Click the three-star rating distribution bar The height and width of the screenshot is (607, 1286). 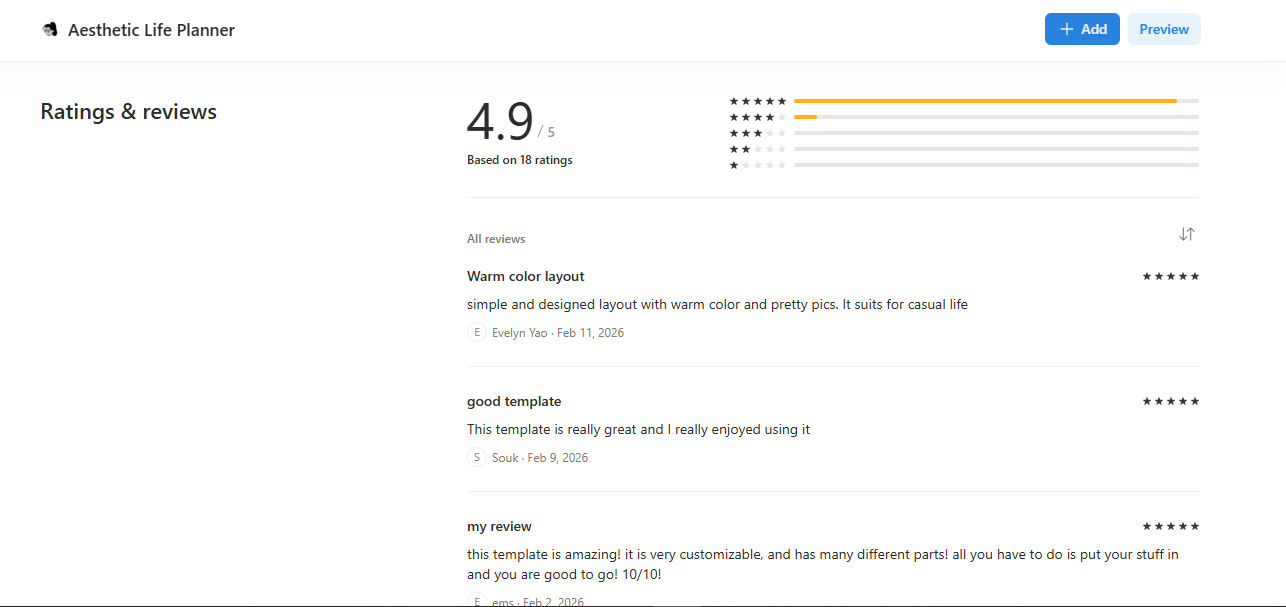(995, 133)
